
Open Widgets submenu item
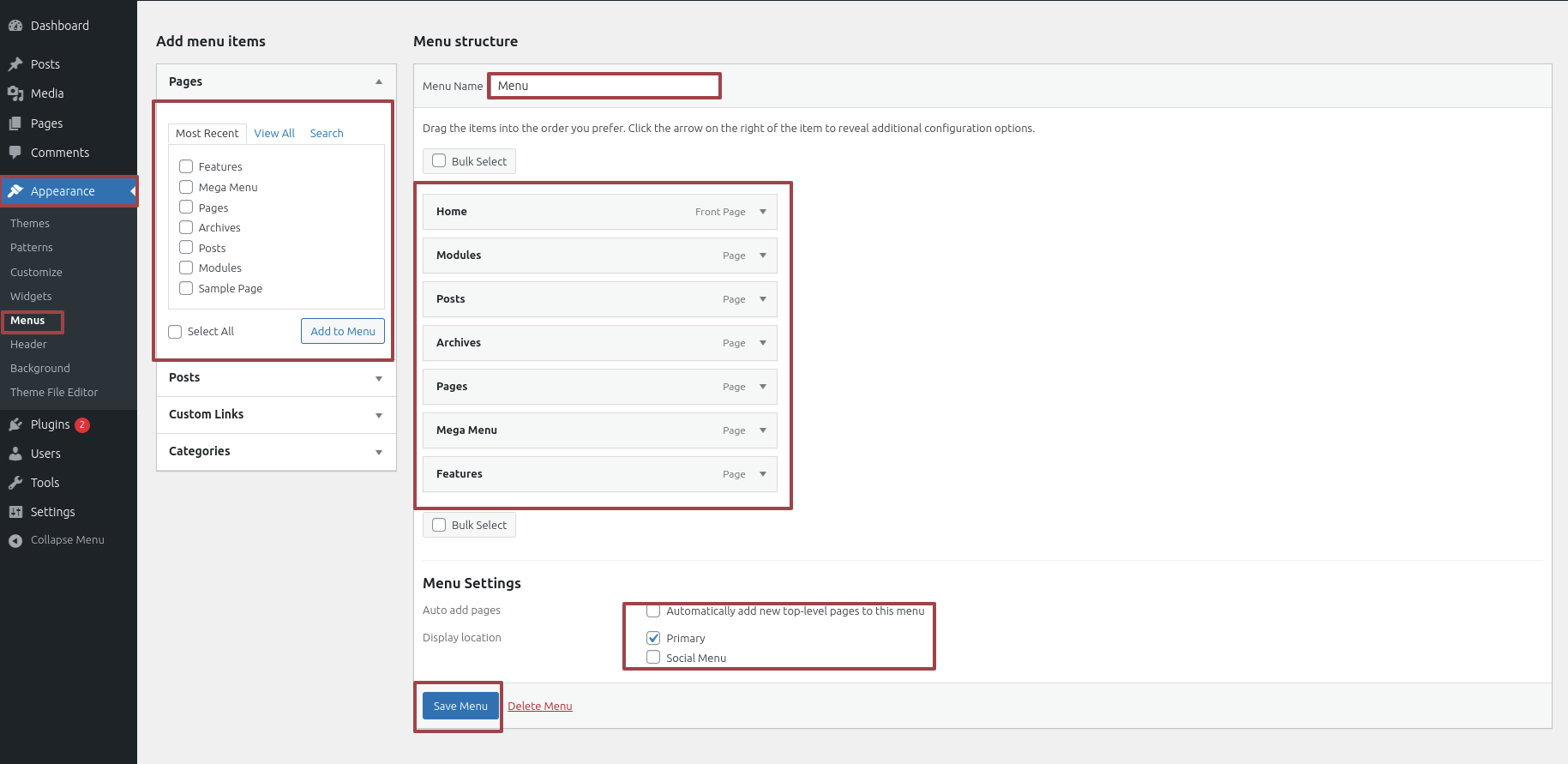click(31, 296)
